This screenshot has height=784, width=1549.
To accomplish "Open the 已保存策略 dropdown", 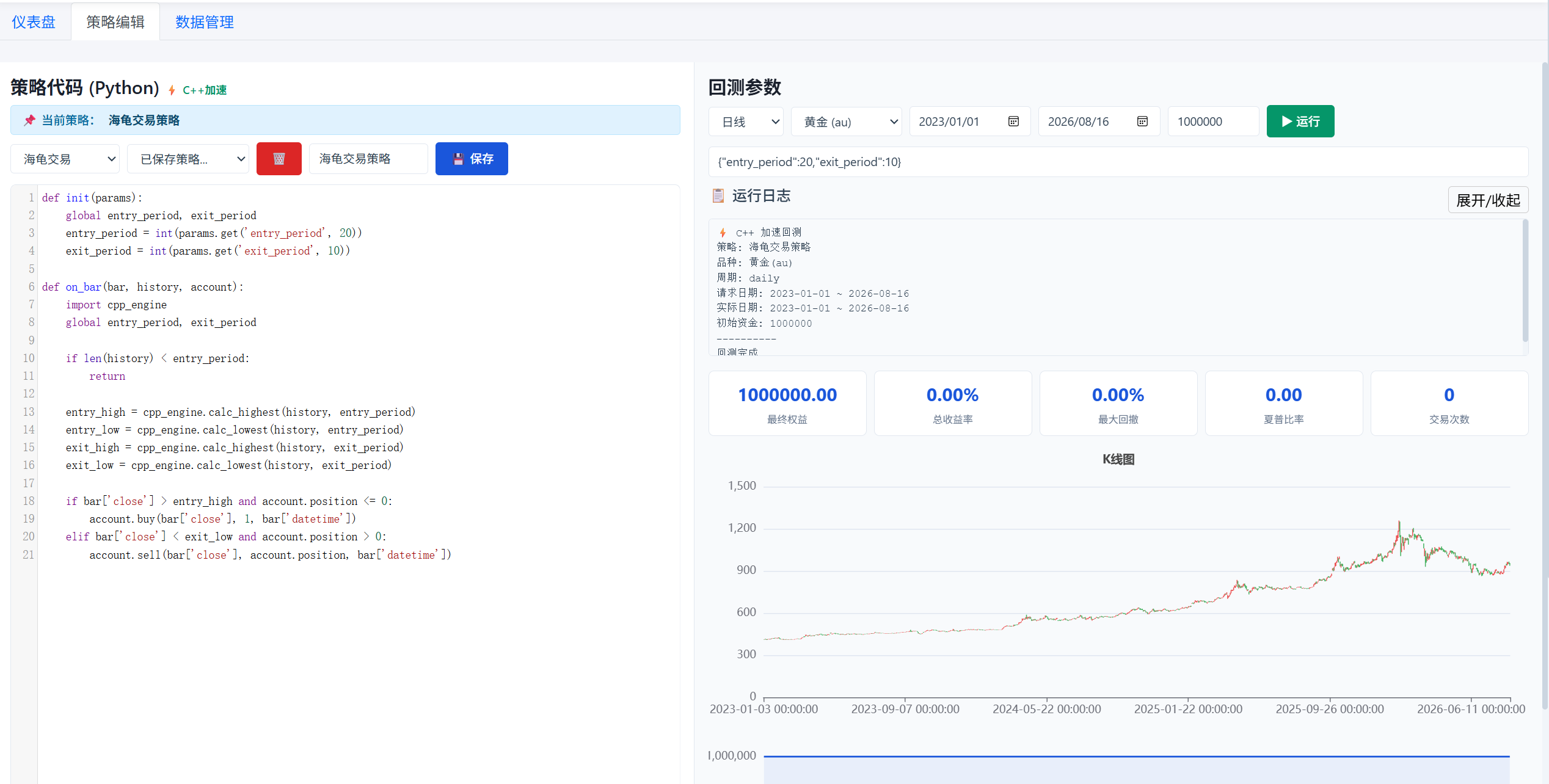I will pyautogui.click(x=188, y=159).
